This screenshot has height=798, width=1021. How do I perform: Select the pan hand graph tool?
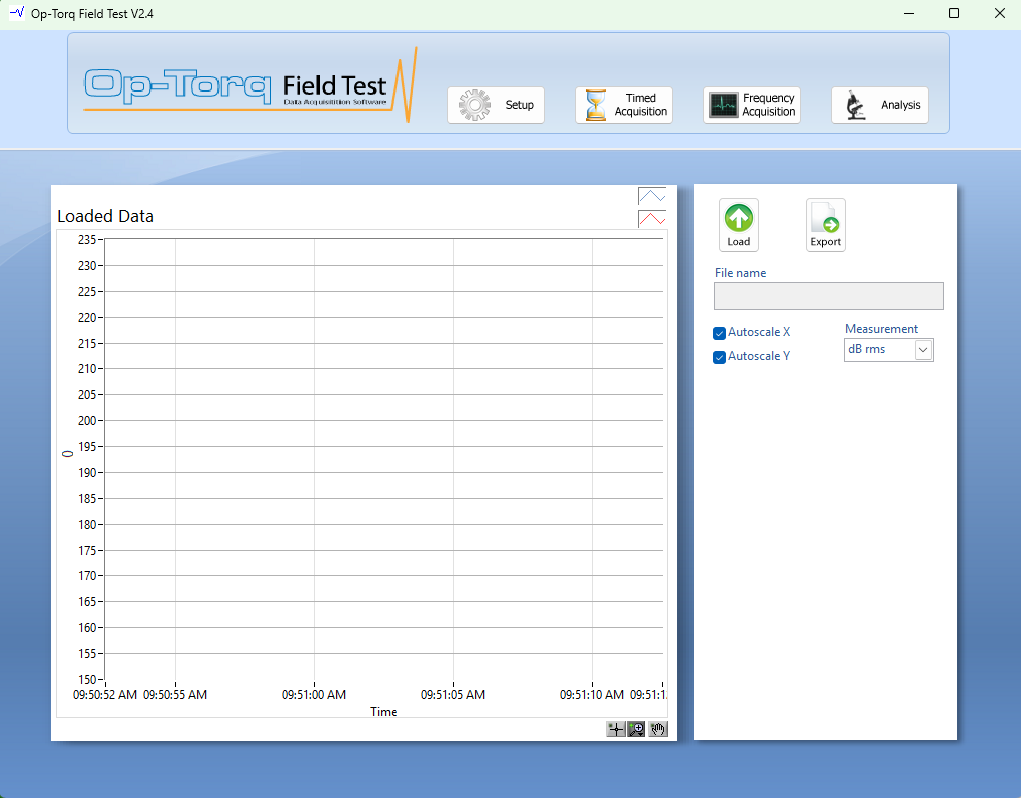pyautogui.click(x=657, y=729)
